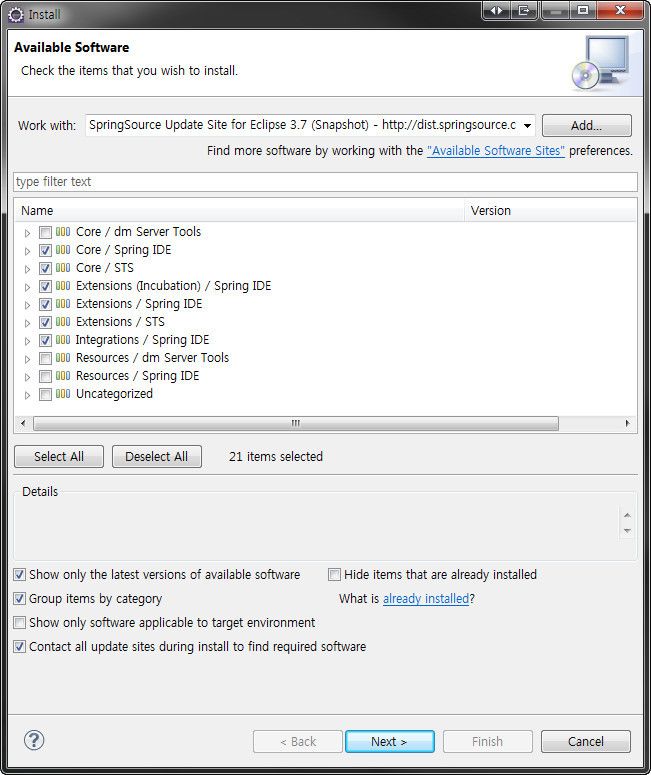
Task: Open the help question mark icon
Action: (34, 740)
